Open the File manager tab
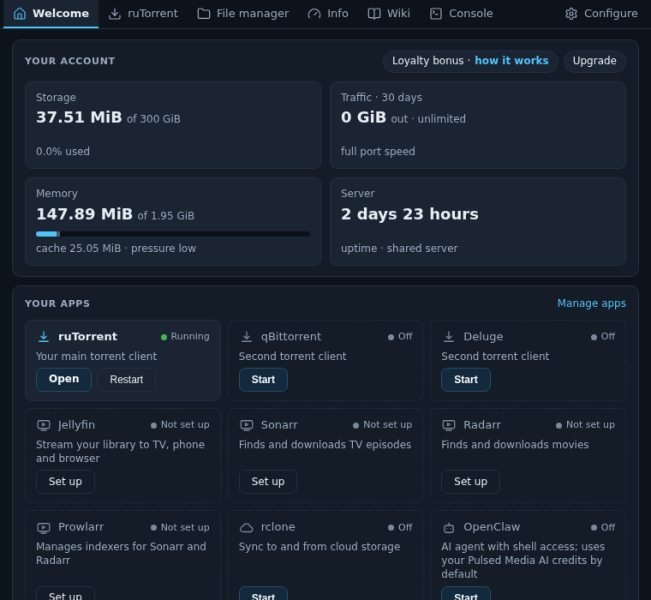The image size is (651, 600). coord(243,14)
